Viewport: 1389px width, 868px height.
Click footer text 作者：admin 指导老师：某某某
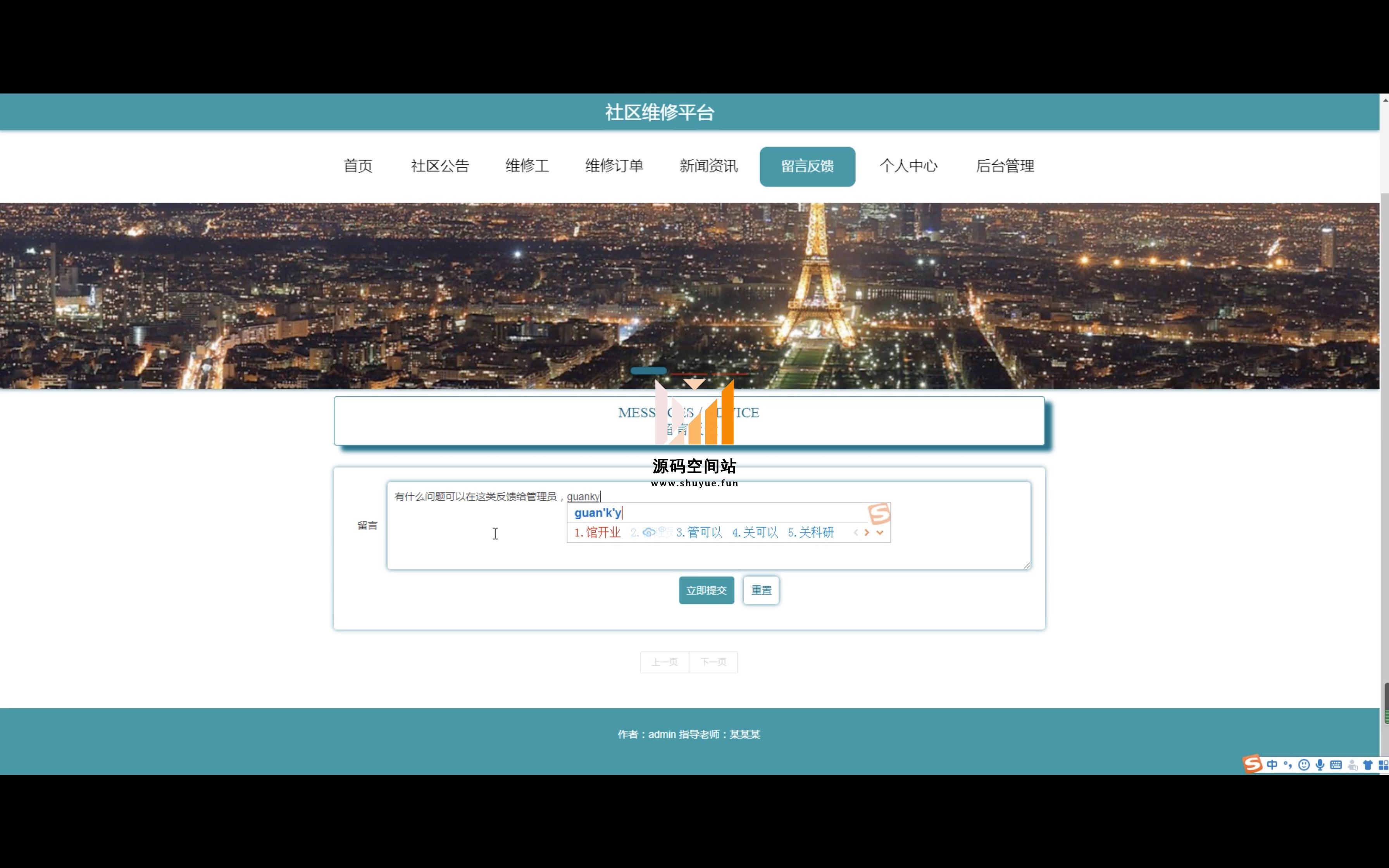point(689,734)
